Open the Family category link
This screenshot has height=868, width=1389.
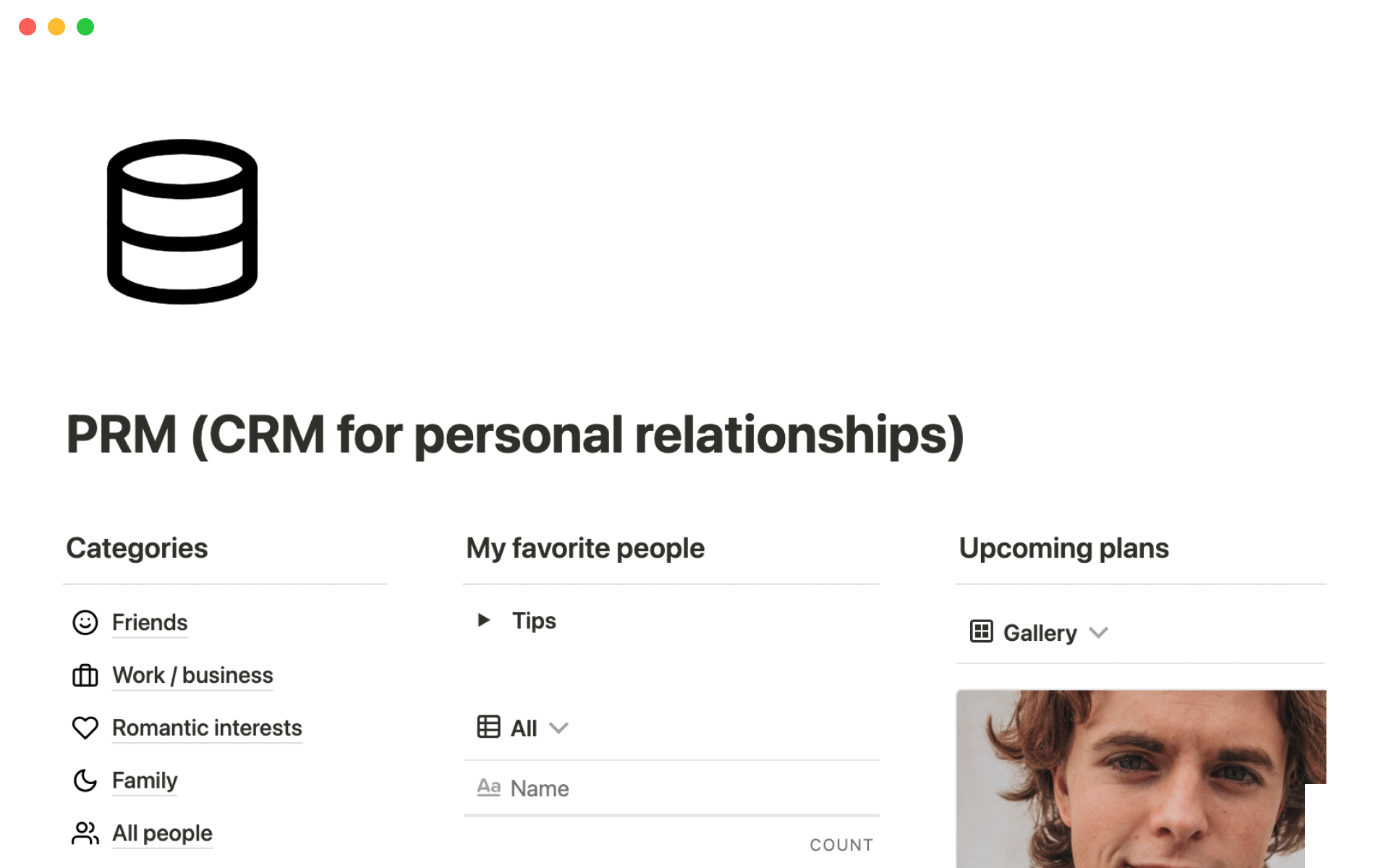[145, 780]
